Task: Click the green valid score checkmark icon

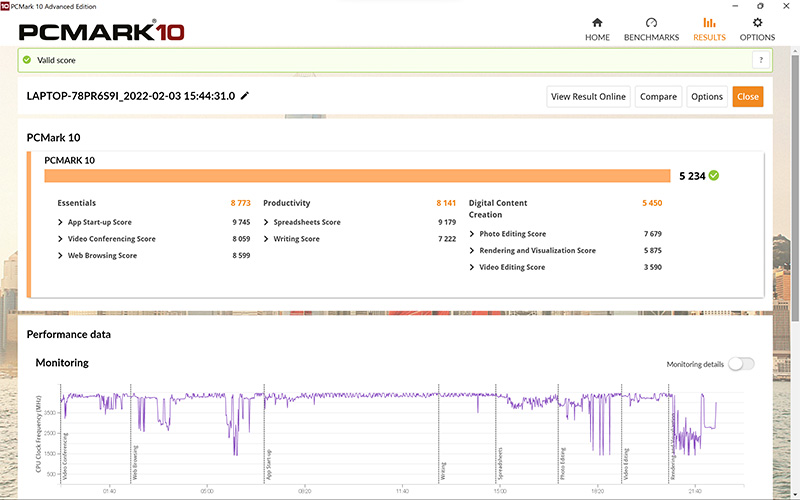Action: click(x=26, y=60)
